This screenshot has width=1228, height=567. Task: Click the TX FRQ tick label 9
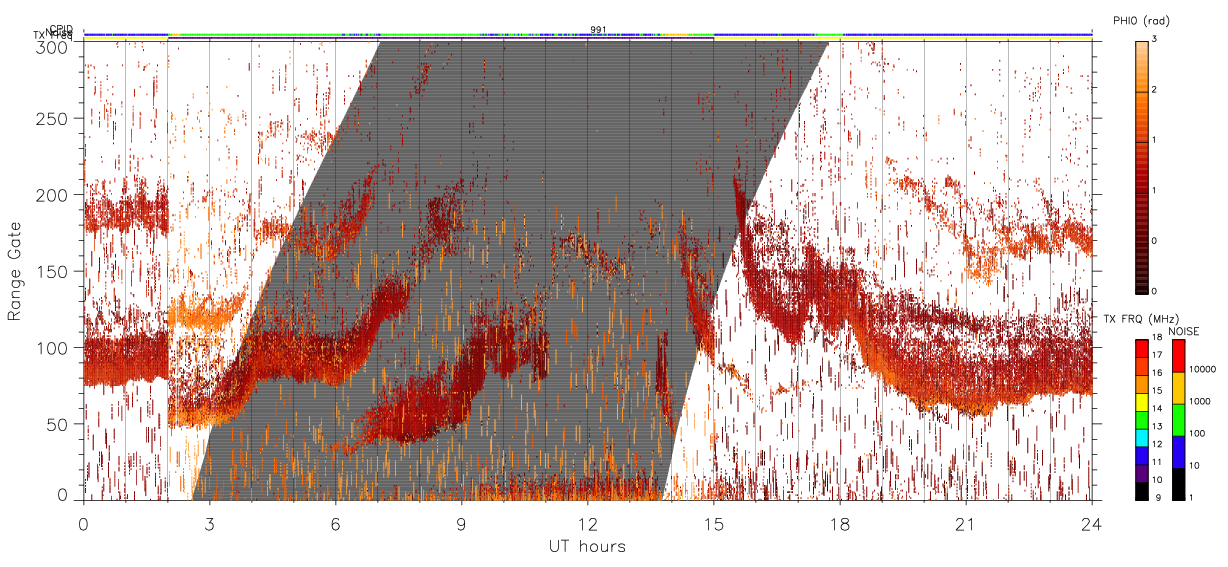[x=1158, y=498]
